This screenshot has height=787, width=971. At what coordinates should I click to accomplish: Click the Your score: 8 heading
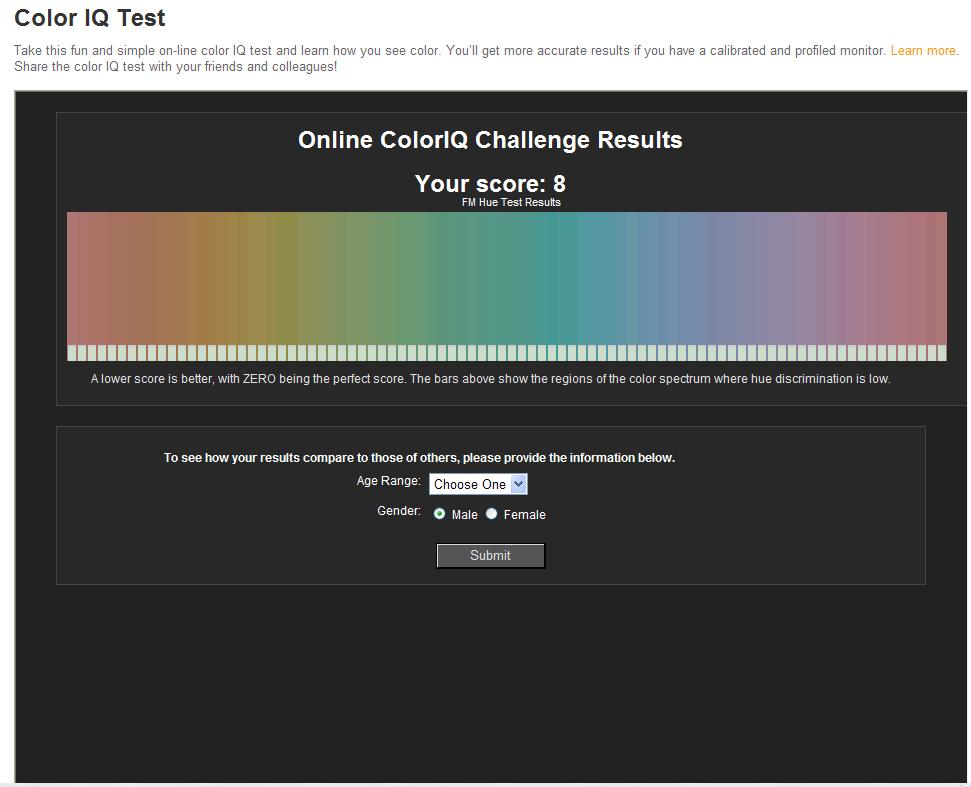[490, 183]
